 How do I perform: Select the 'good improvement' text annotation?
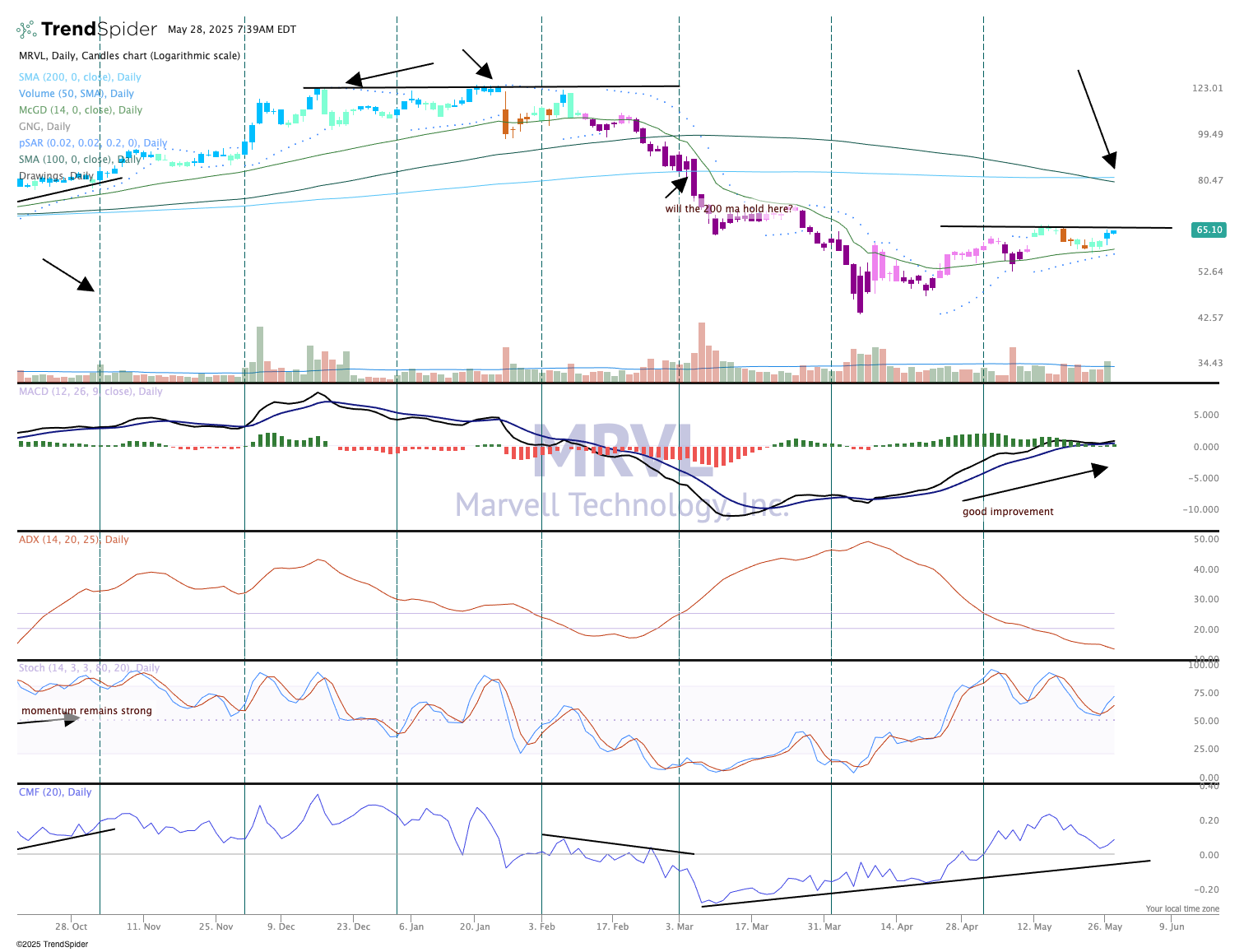tap(1008, 512)
